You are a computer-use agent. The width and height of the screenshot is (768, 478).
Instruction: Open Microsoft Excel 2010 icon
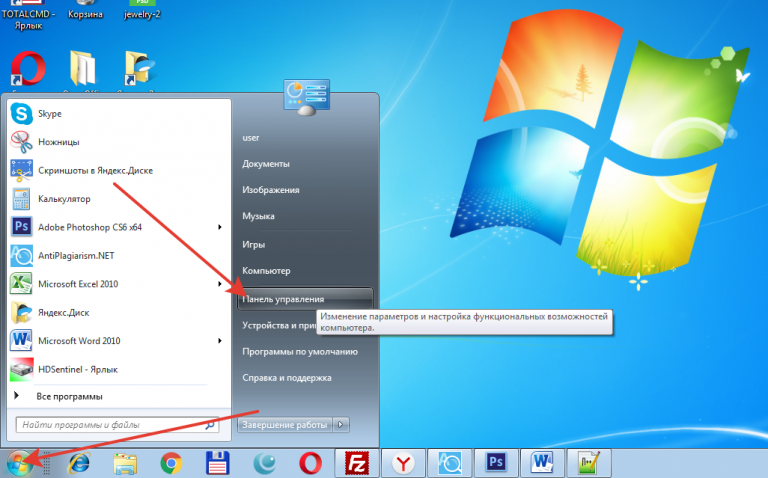click(x=22, y=284)
